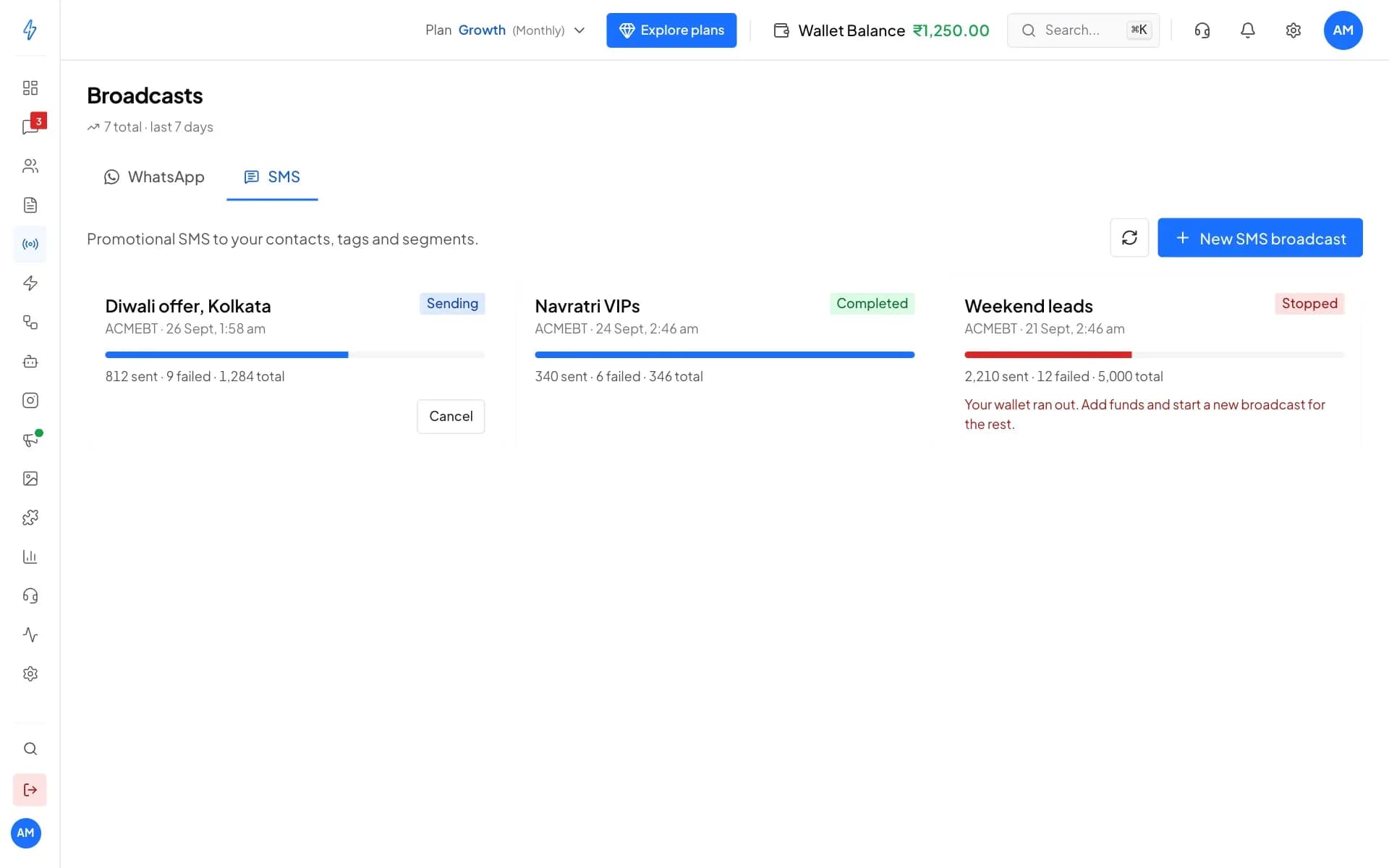Image resolution: width=1389 pixels, height=868 pixels.
Task: Click the Weekend leads card title
Action: point(1029,306)
